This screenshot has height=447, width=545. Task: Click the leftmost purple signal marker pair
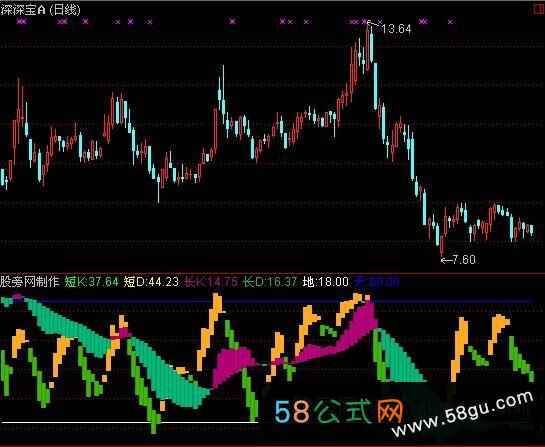tap(22, 22)
